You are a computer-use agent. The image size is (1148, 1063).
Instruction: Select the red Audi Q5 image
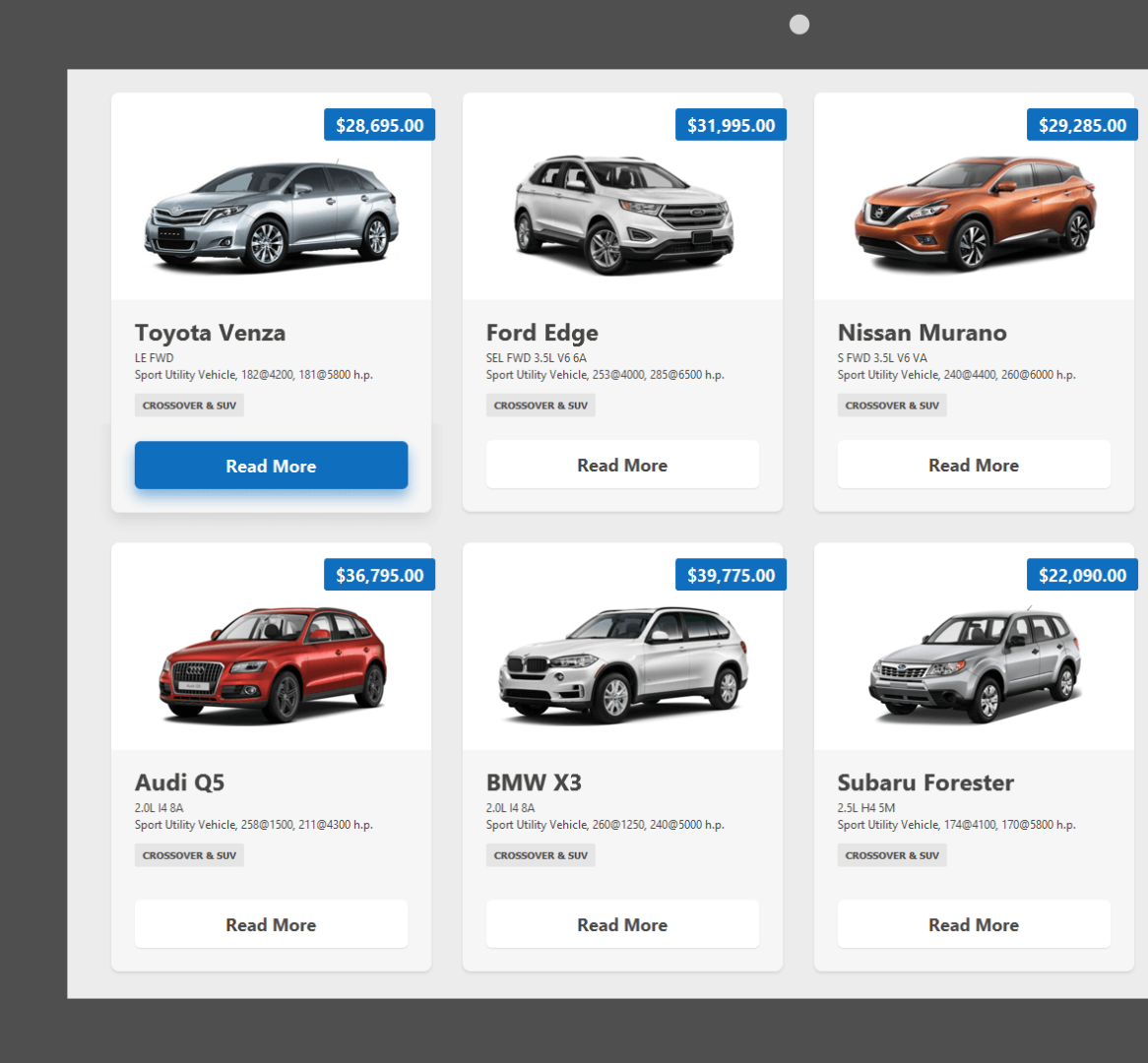[272, 664]
